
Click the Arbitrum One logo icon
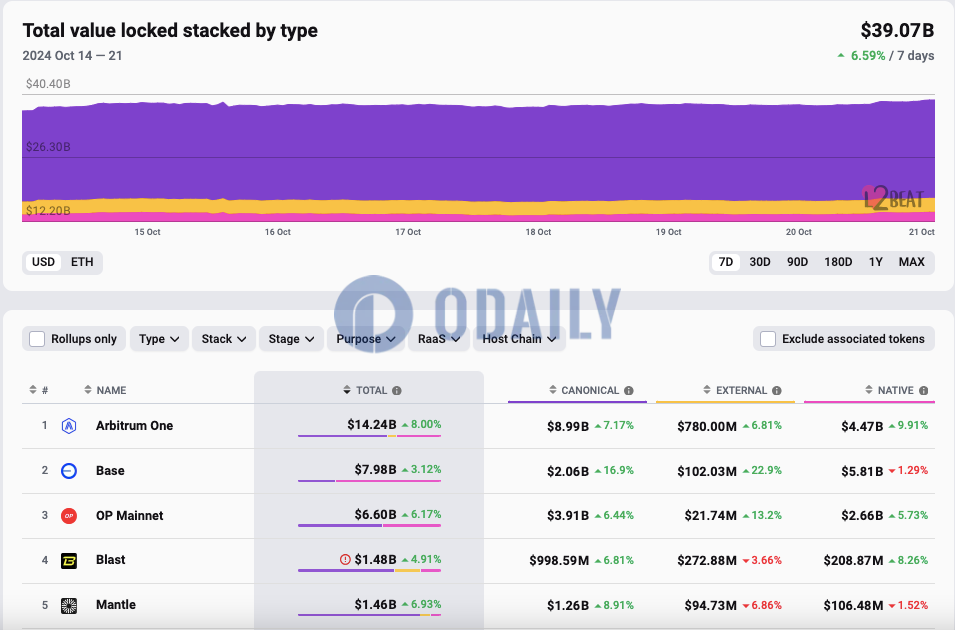click(69, 426)
